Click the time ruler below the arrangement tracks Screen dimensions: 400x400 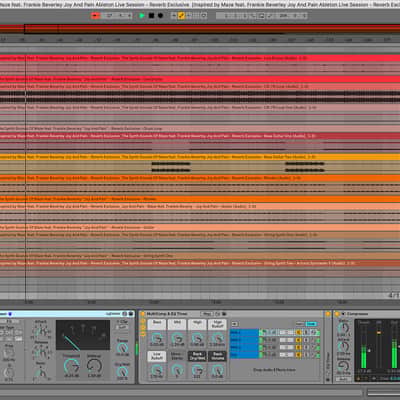[x=200, y=302]
